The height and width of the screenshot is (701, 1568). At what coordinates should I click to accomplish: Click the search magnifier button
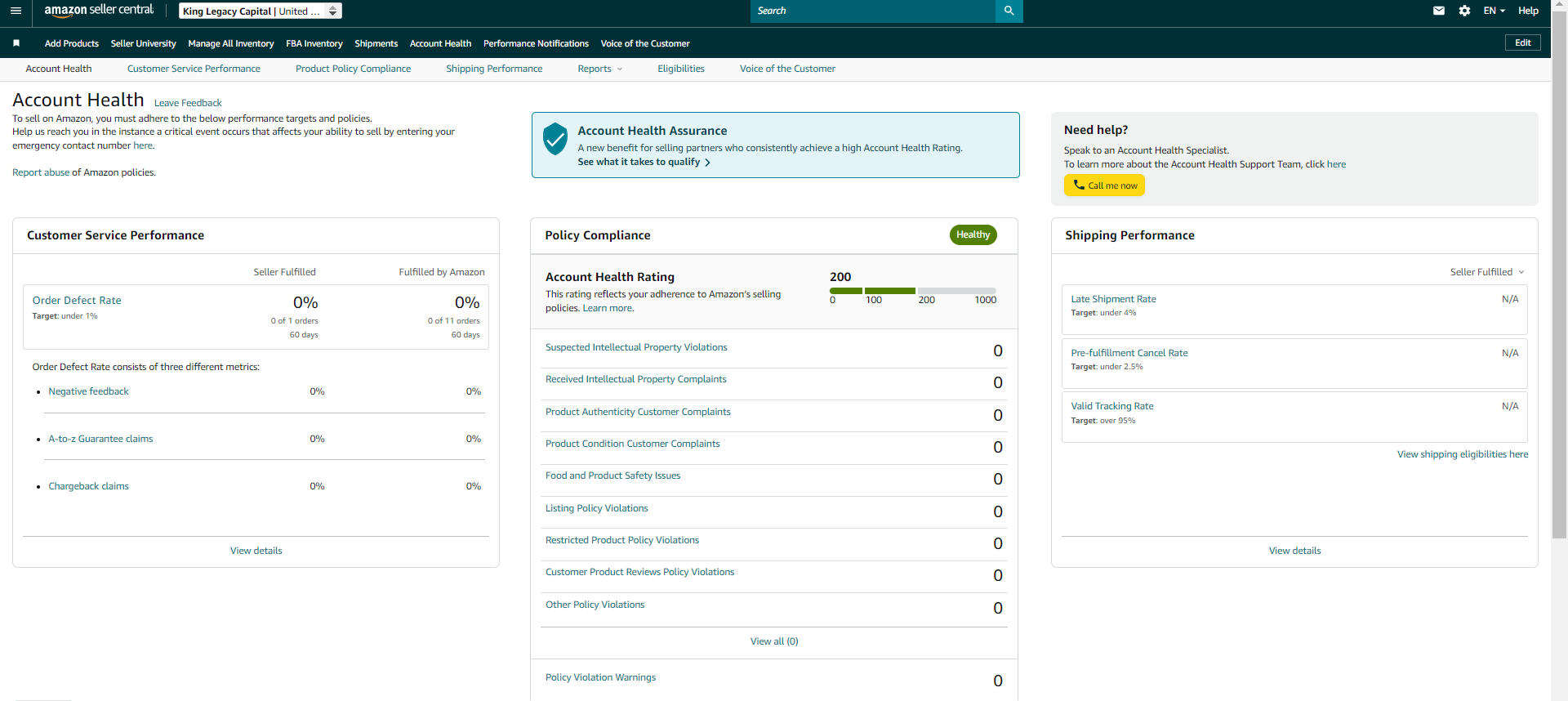tap(1009, 11)
